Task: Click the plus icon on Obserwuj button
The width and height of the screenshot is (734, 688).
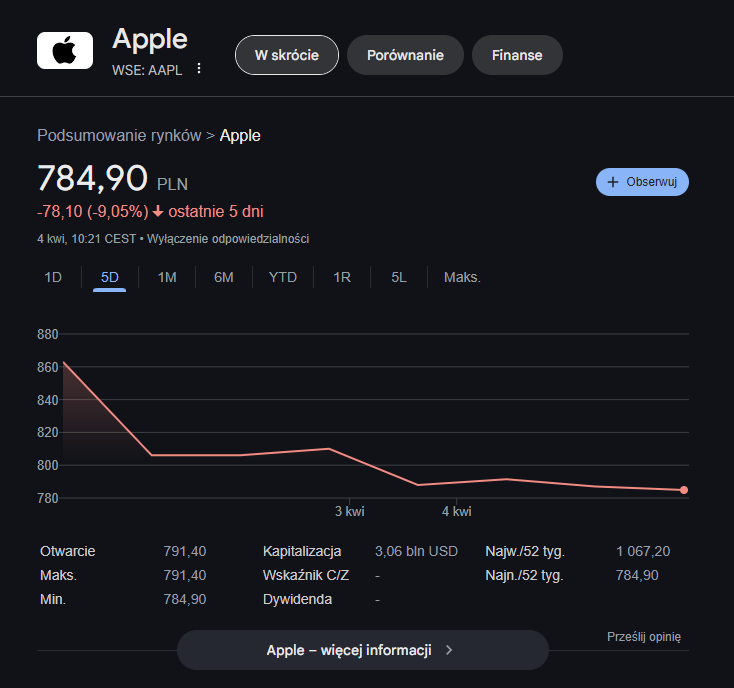Action: pos(613,182)
